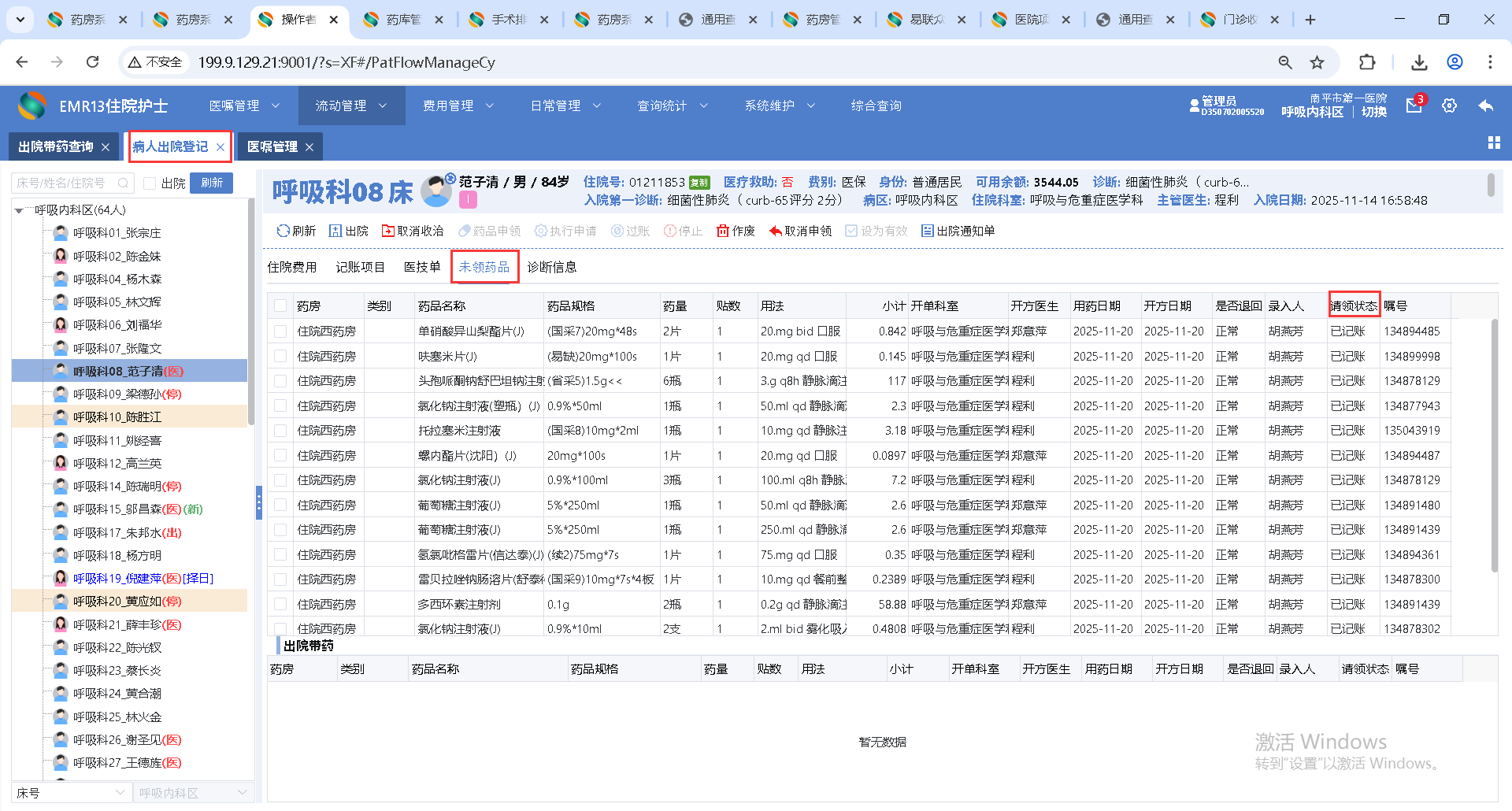Click the 作废 trash toolbar icon
The width and height of the screenshot is (1512, 811).
click(x=723, y=231)
